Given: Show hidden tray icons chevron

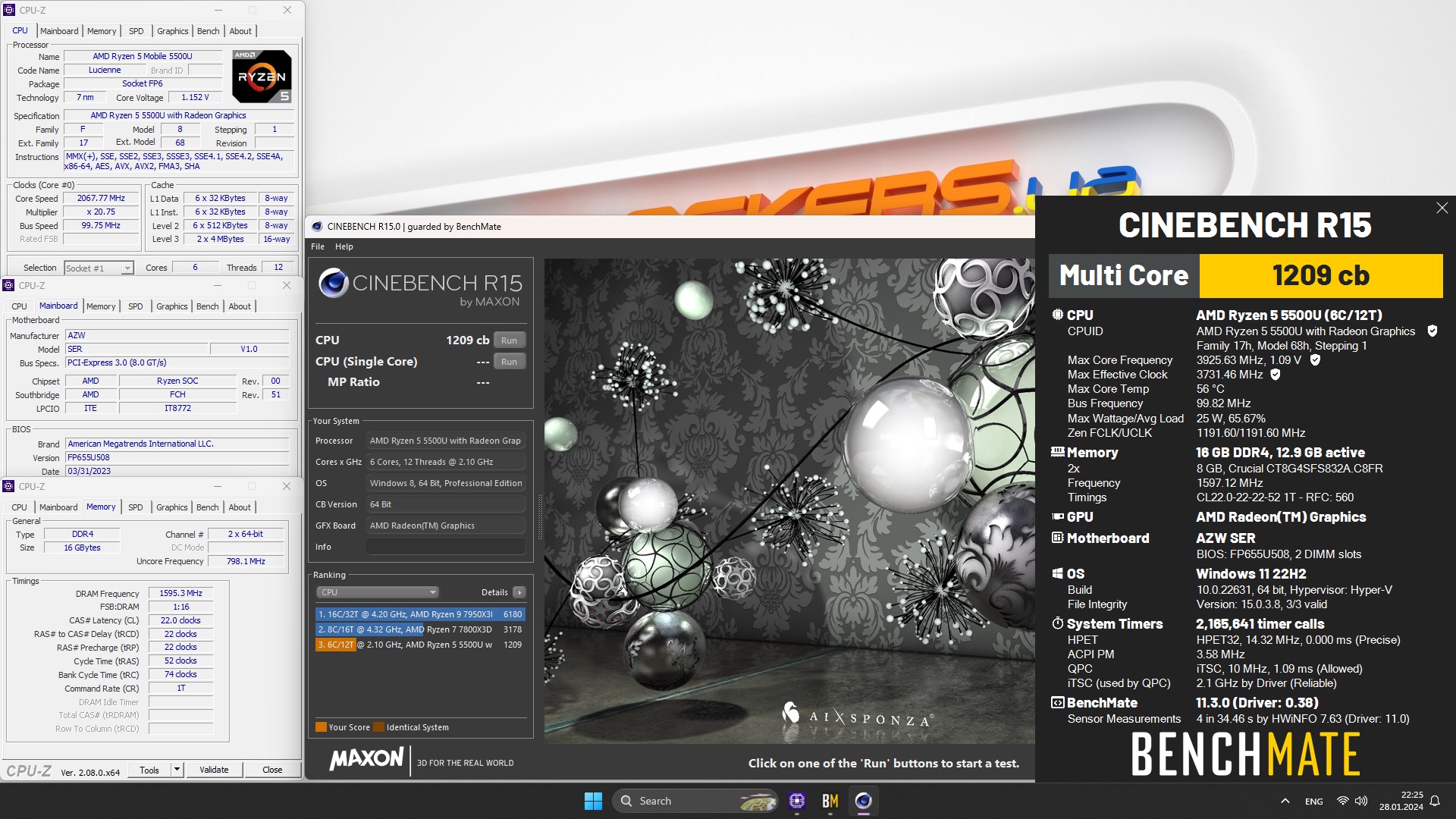Looking at the screenshot, I should click(1285, 801).
